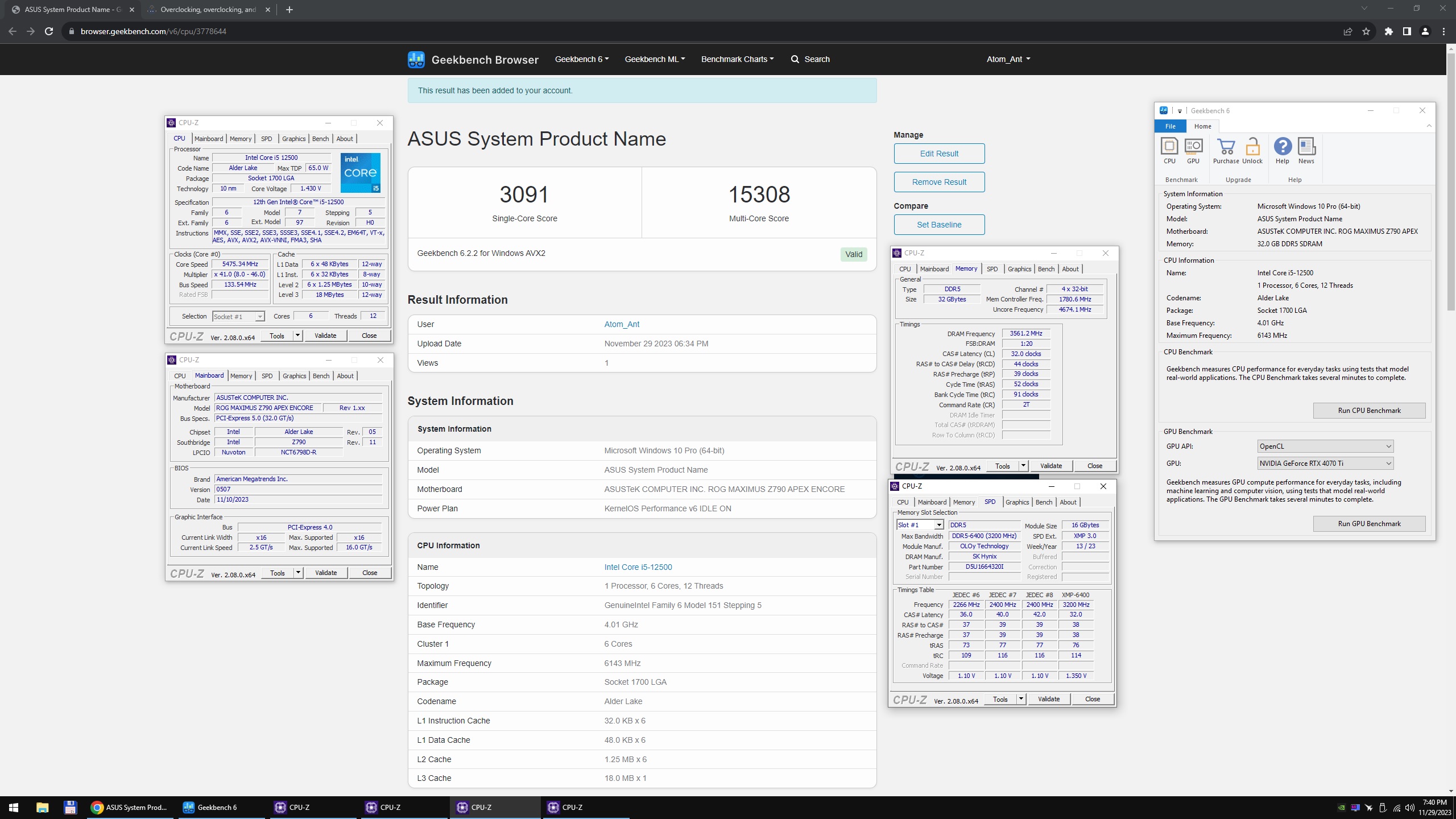The width and height of the screenshot is (1456, 819).
Task: Open the volume icon in the system tray
Action: [x=1409, y=807]
